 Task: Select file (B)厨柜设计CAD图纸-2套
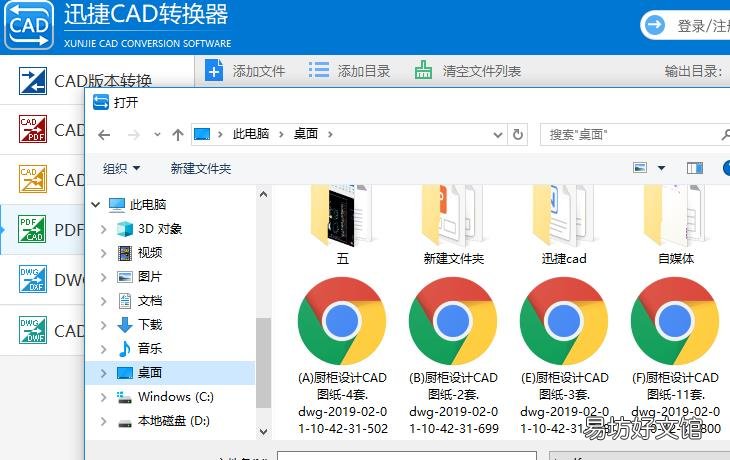[453, 357]
